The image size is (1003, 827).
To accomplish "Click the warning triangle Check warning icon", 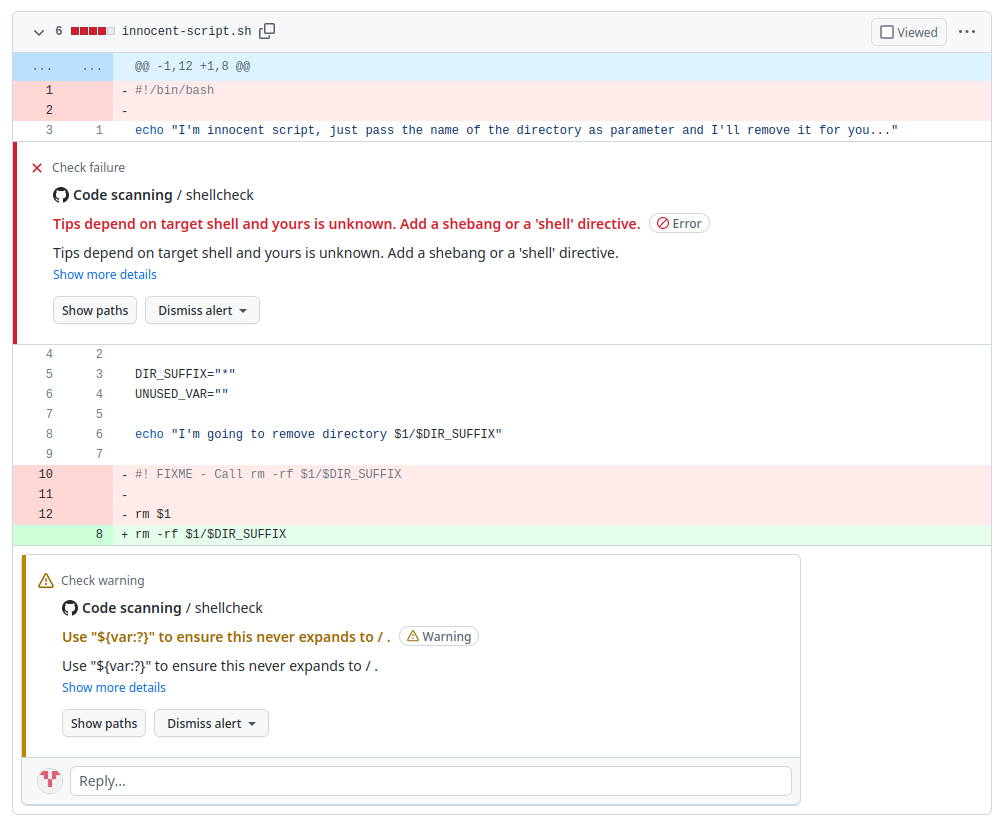I will (46, 581).
